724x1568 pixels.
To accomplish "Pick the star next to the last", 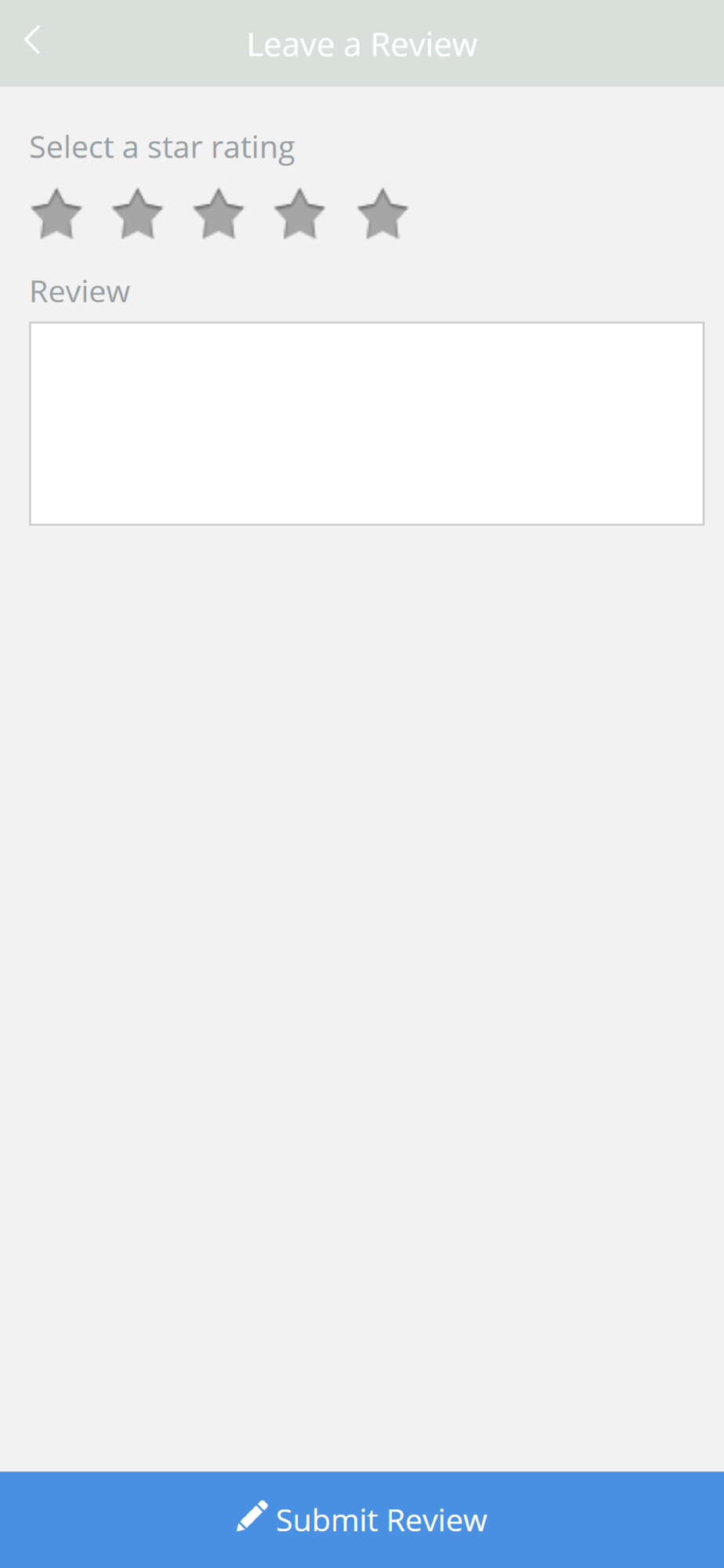I will tap(300, 214).
